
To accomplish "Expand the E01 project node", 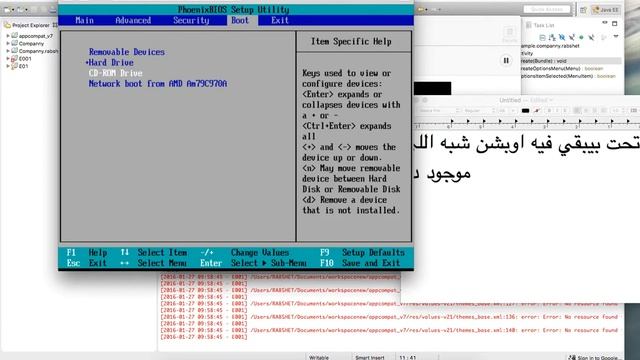I will coord(8,66).
